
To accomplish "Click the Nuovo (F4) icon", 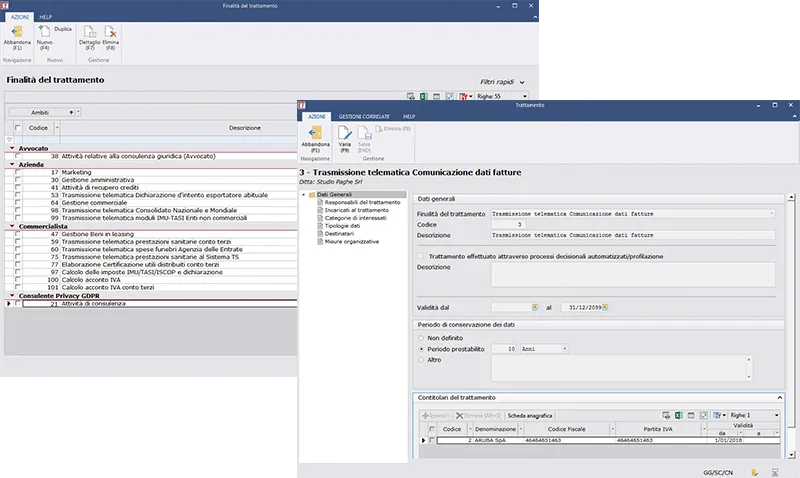I will (44, 37).
